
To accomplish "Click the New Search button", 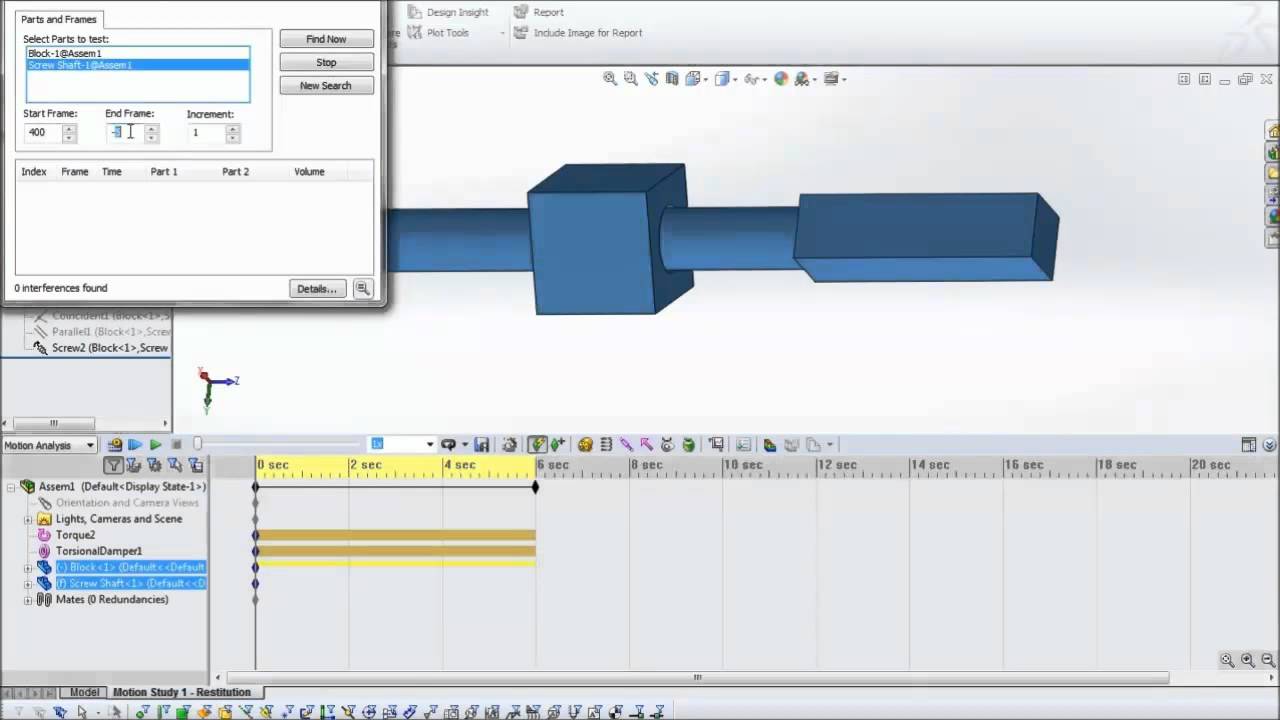I will (326, 86).
